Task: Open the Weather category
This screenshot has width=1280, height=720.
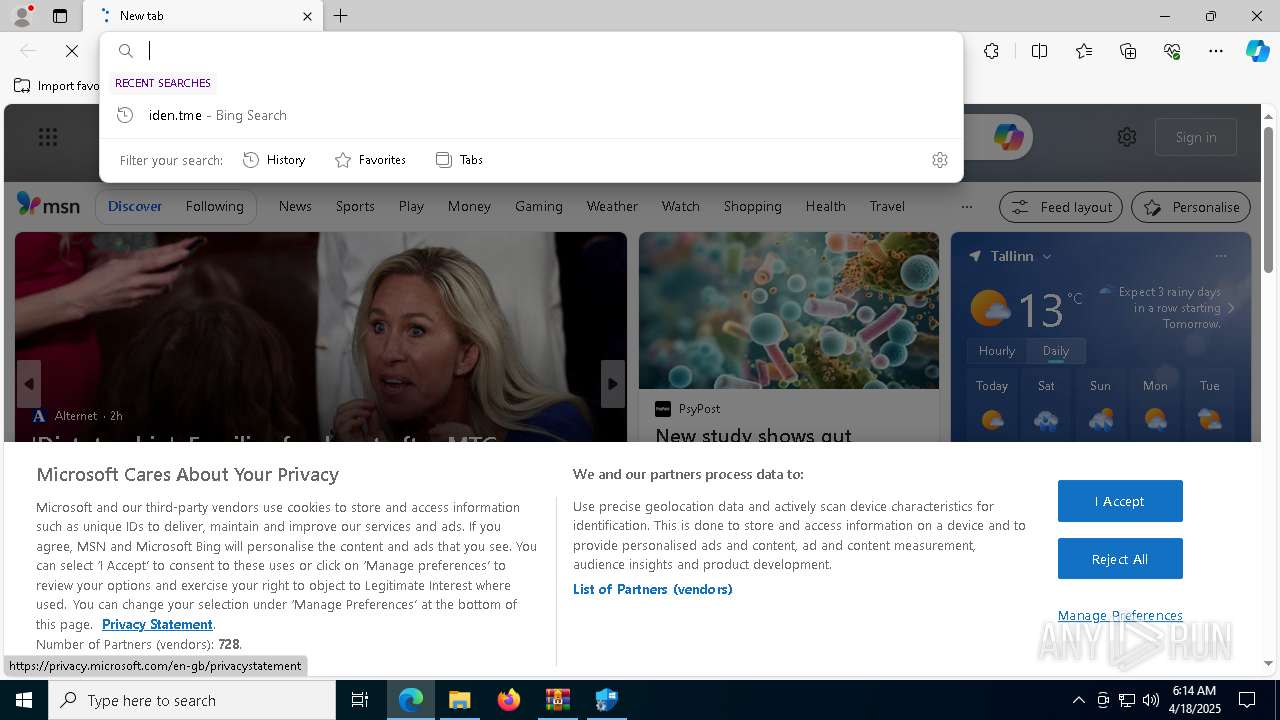Action: (612, 206)
